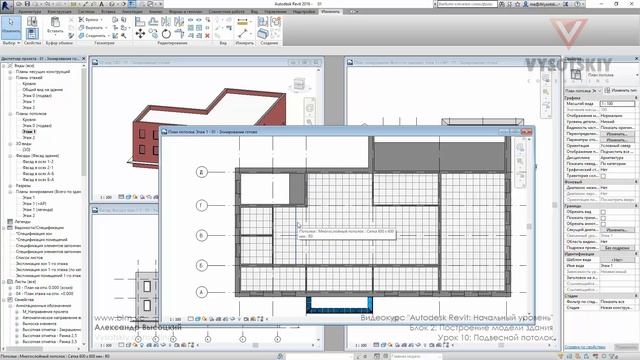This screenshot has width=640, height=360.
Task: Select the Offset tool icon
Action: click(153, 22)
